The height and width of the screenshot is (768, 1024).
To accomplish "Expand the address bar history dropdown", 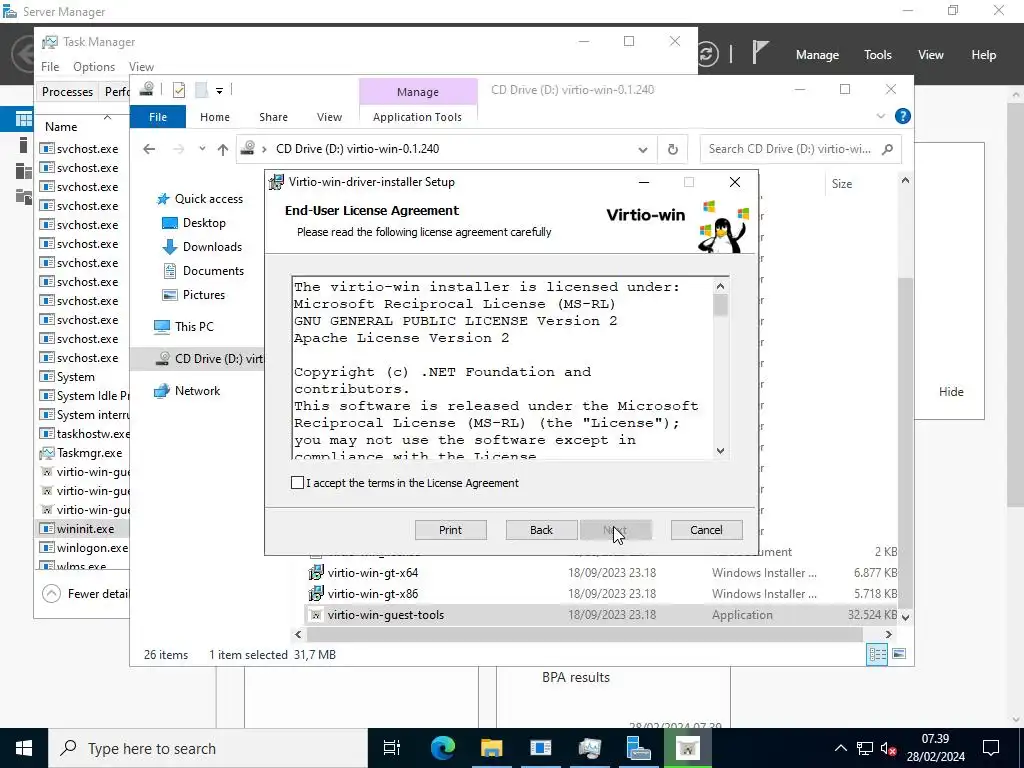I will 643,150.
